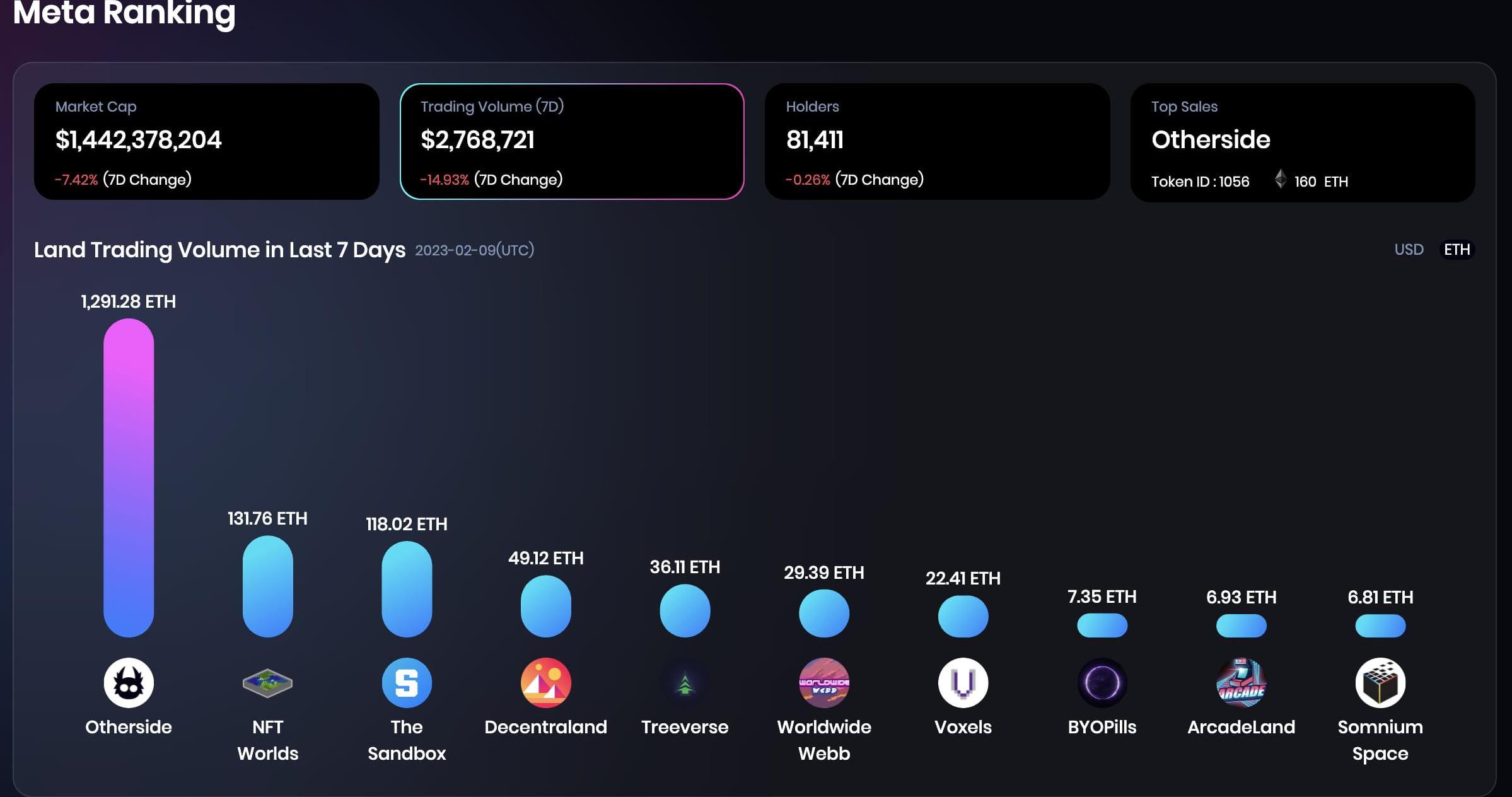Click the -14.93% change figure
Viewport: 1512px width, 797px height.
(x=445, y=180)
